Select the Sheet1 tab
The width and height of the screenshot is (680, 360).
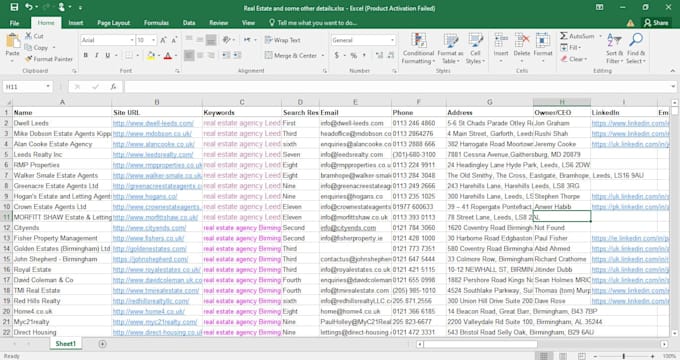65,344
